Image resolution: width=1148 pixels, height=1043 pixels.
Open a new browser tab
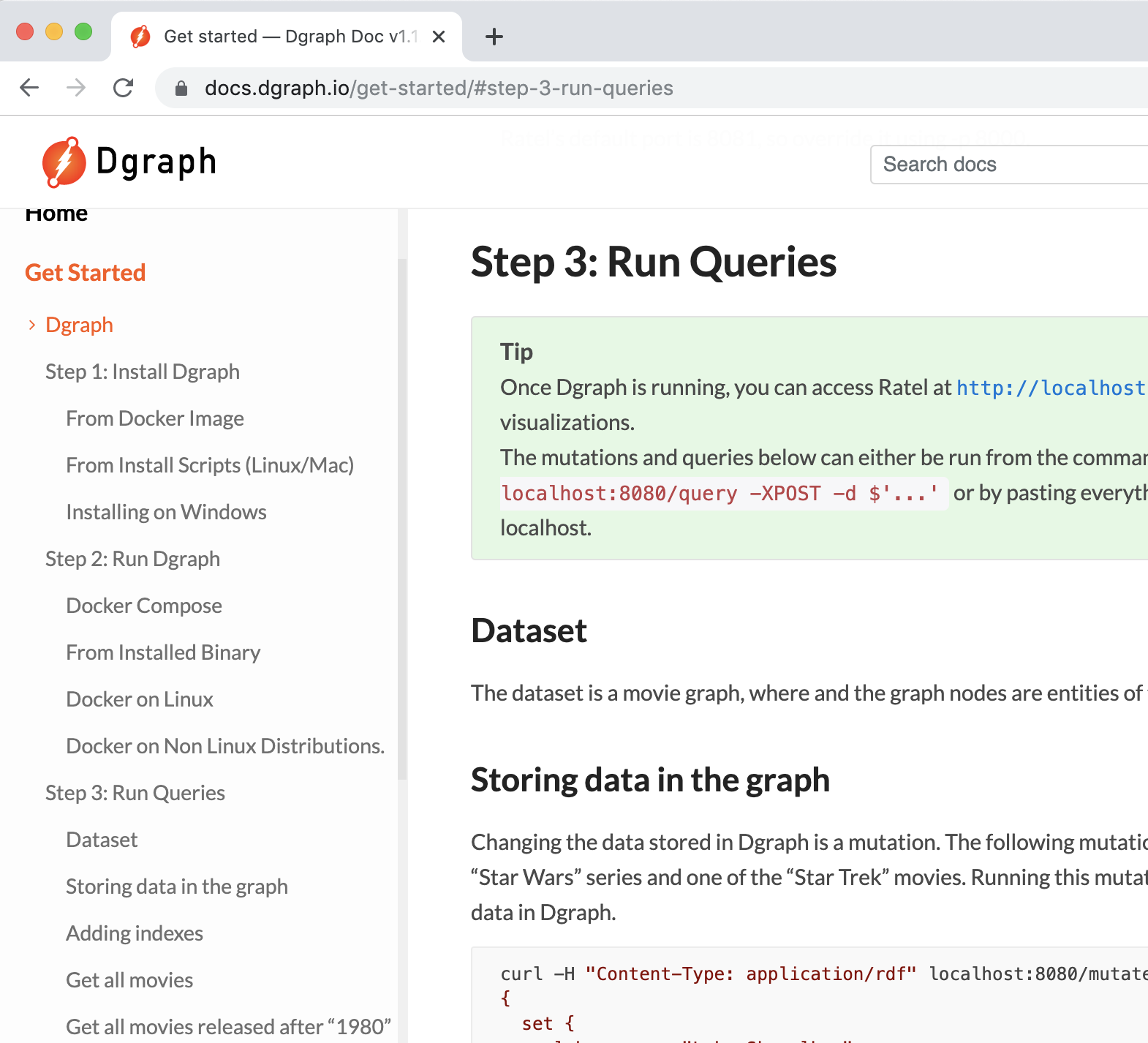click(x=494, y=37)
